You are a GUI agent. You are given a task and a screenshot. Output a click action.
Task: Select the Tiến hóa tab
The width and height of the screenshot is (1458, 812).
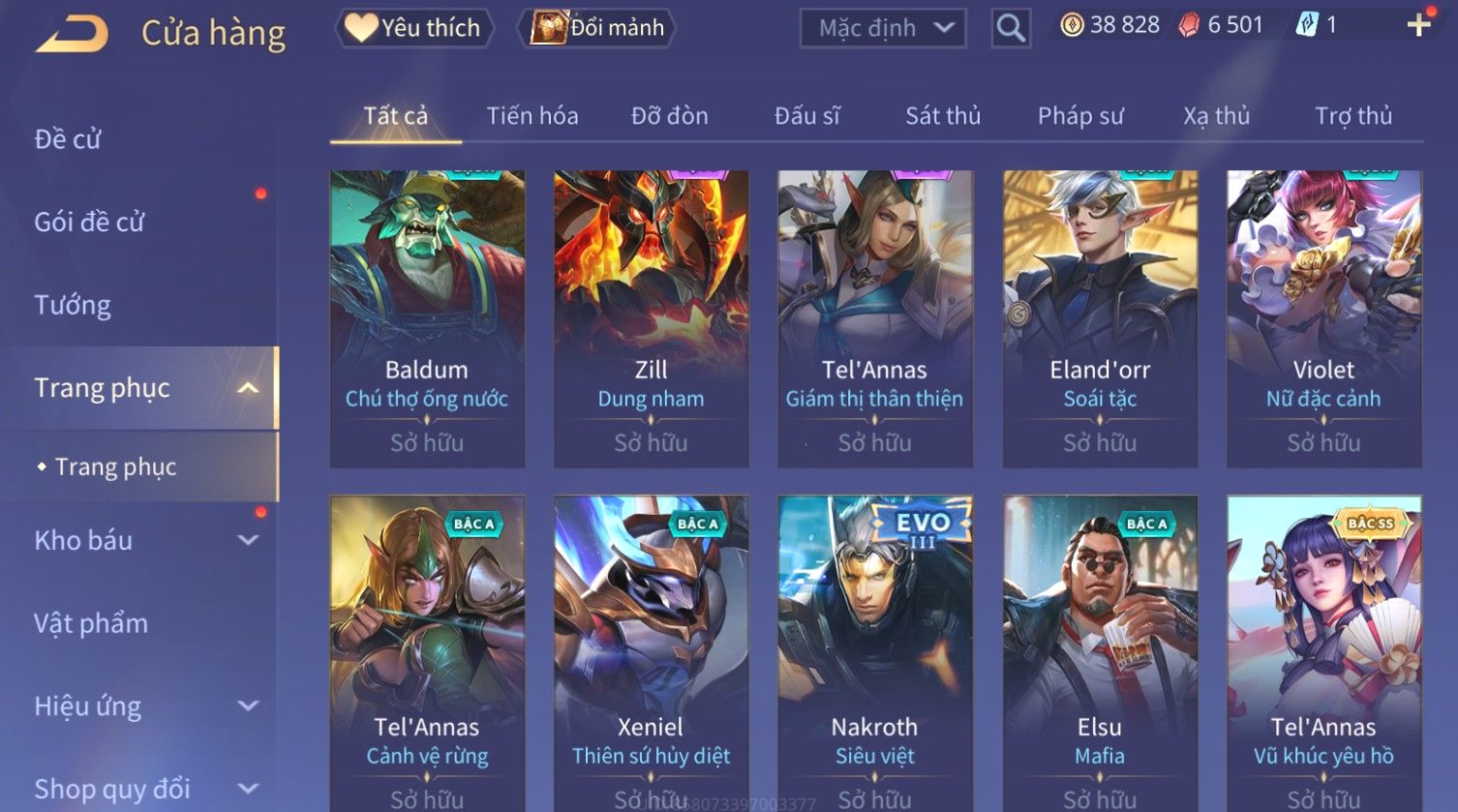[x=532, y=116]
